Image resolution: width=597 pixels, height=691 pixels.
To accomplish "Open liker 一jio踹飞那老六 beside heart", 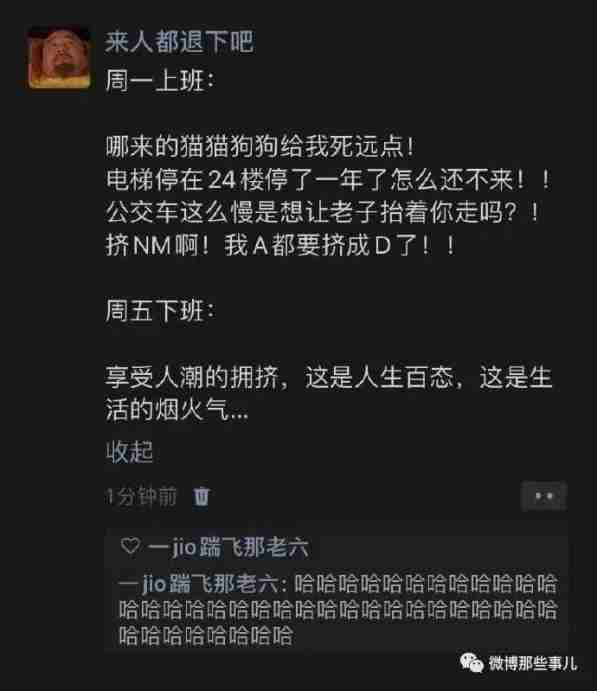I will (x=228, y=548).
